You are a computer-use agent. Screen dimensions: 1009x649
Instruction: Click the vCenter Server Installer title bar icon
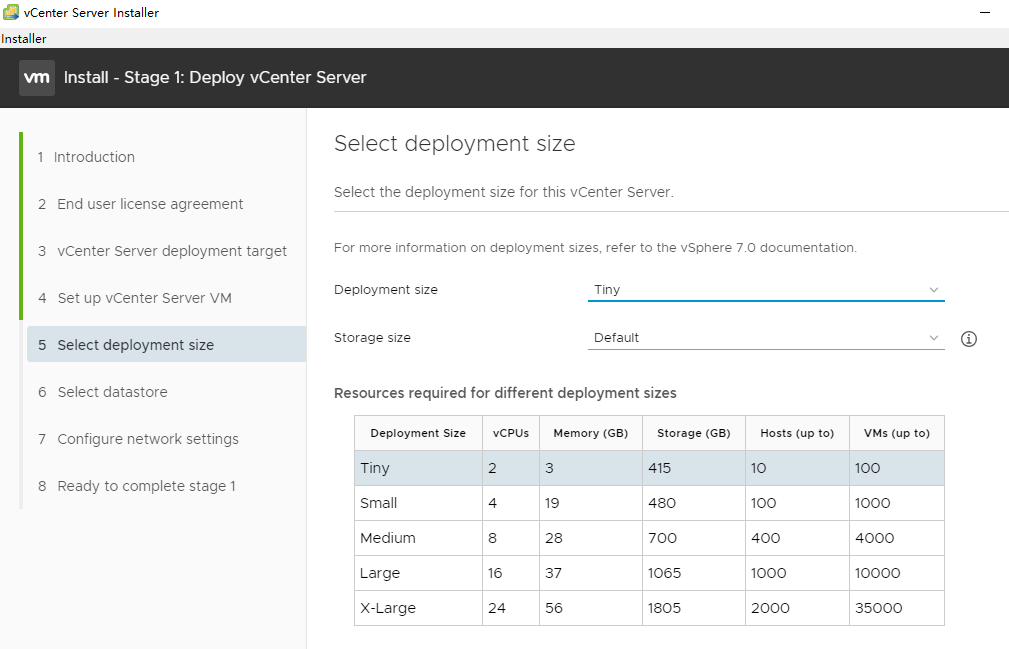(x=11, y=12)
